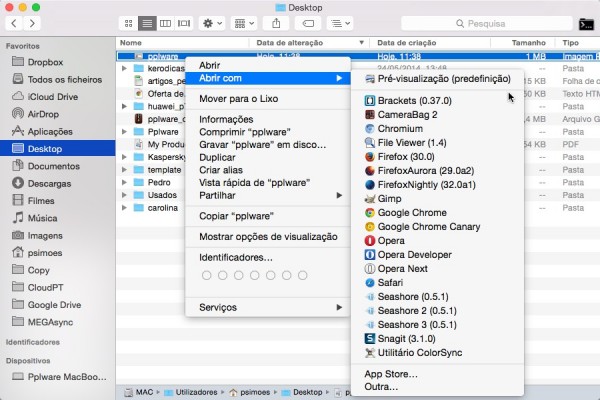
Task: Choose Informações in context menu
Action: pyautogui.click(x=267, y=119)
